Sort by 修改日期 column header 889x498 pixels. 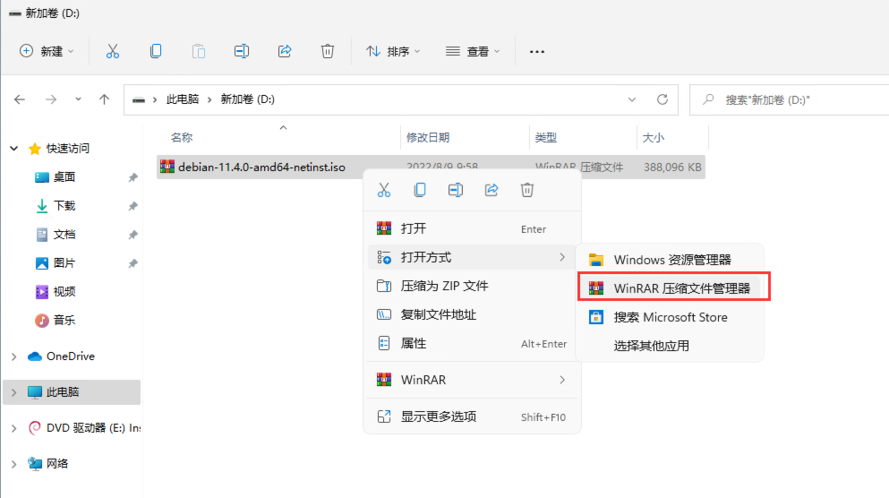pyautogui.click(x=427, y=137)
